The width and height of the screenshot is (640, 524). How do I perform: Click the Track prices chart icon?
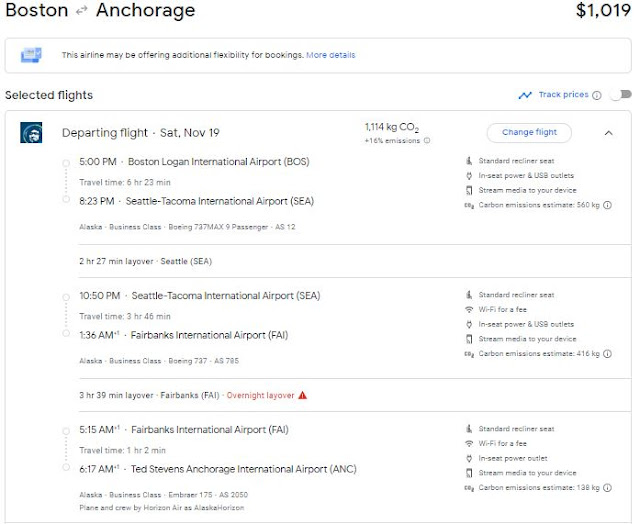pos(525,96)
